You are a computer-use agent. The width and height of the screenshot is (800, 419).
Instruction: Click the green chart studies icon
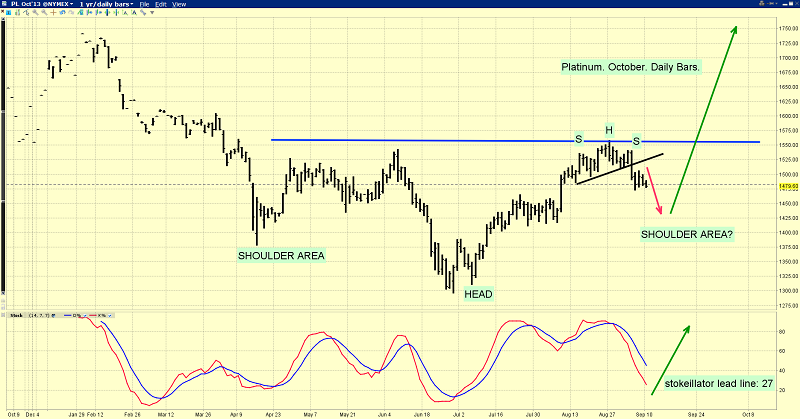pyautogui.click(x=81, y=12)
